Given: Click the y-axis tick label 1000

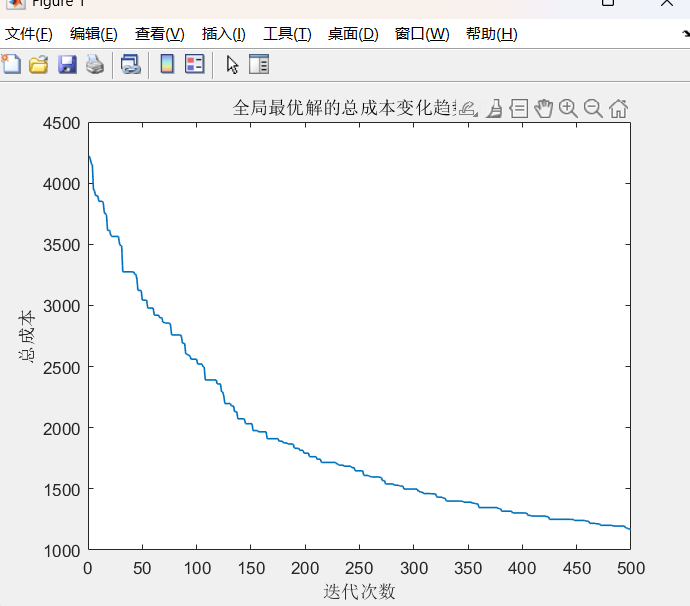Looking at the screenshot, I should pos(62,551).
